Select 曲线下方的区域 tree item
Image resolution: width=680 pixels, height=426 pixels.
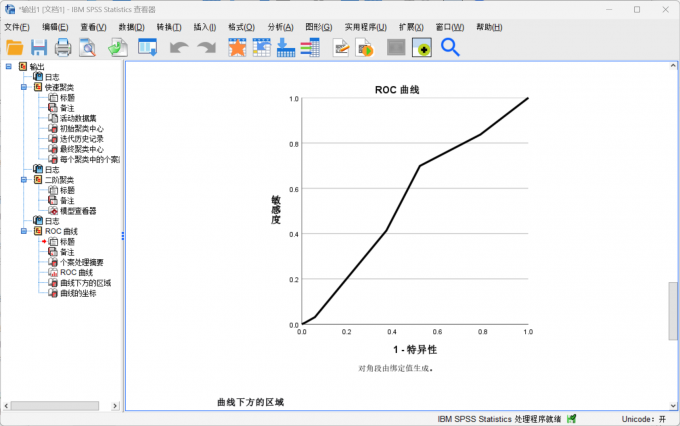pos(85,283)
